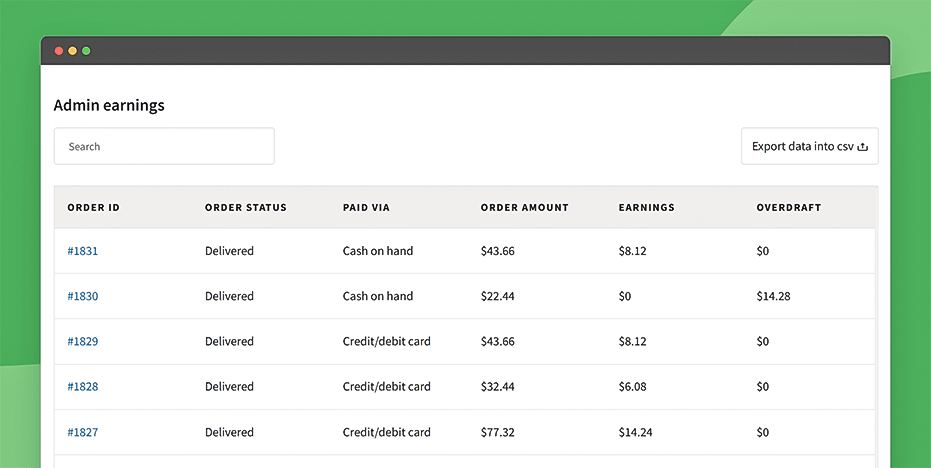The image size is (931, 468).
Task: Click overdraft value $14.28
Action: 773,296
